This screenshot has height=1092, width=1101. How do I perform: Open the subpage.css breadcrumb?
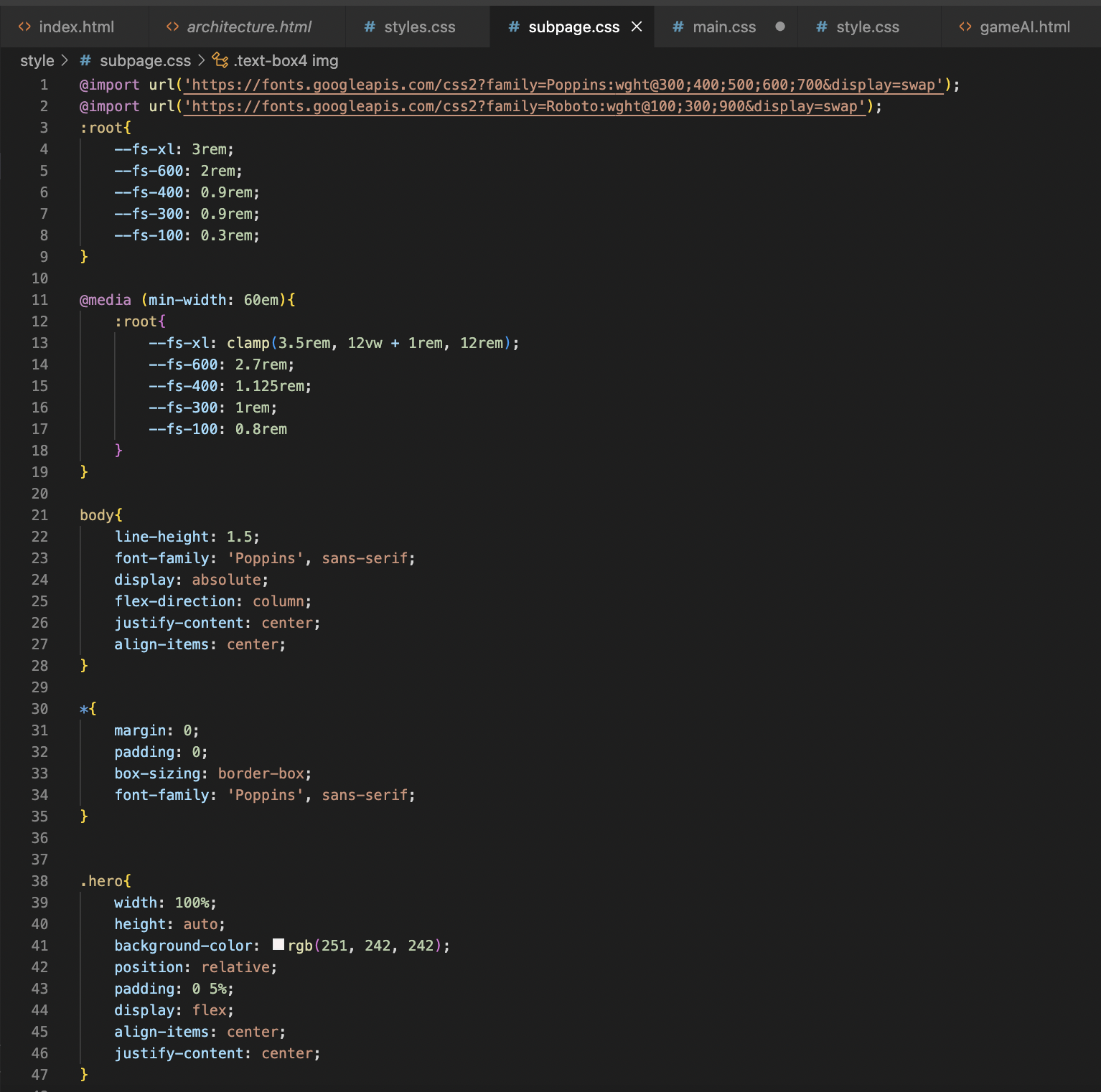point(145,61)
